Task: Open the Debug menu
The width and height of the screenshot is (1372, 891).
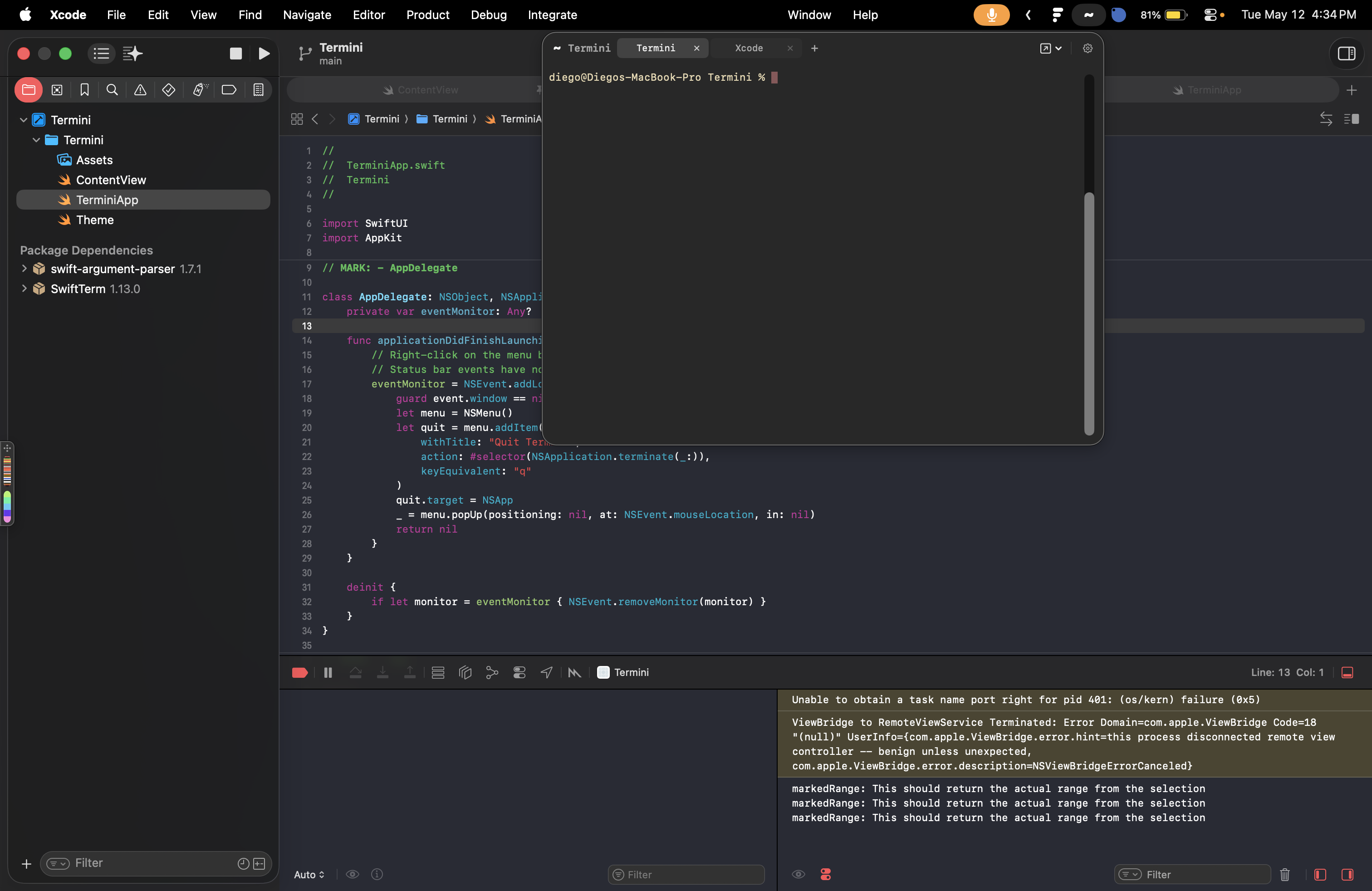Action: pos(488,15)
